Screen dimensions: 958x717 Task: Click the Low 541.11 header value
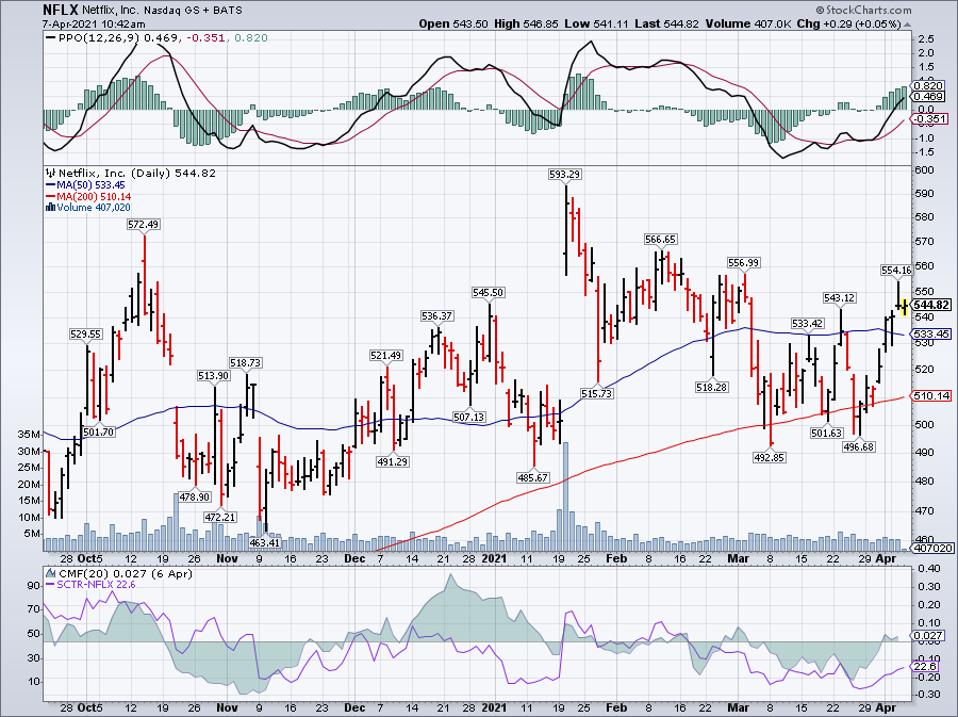[x=596, y=24]
